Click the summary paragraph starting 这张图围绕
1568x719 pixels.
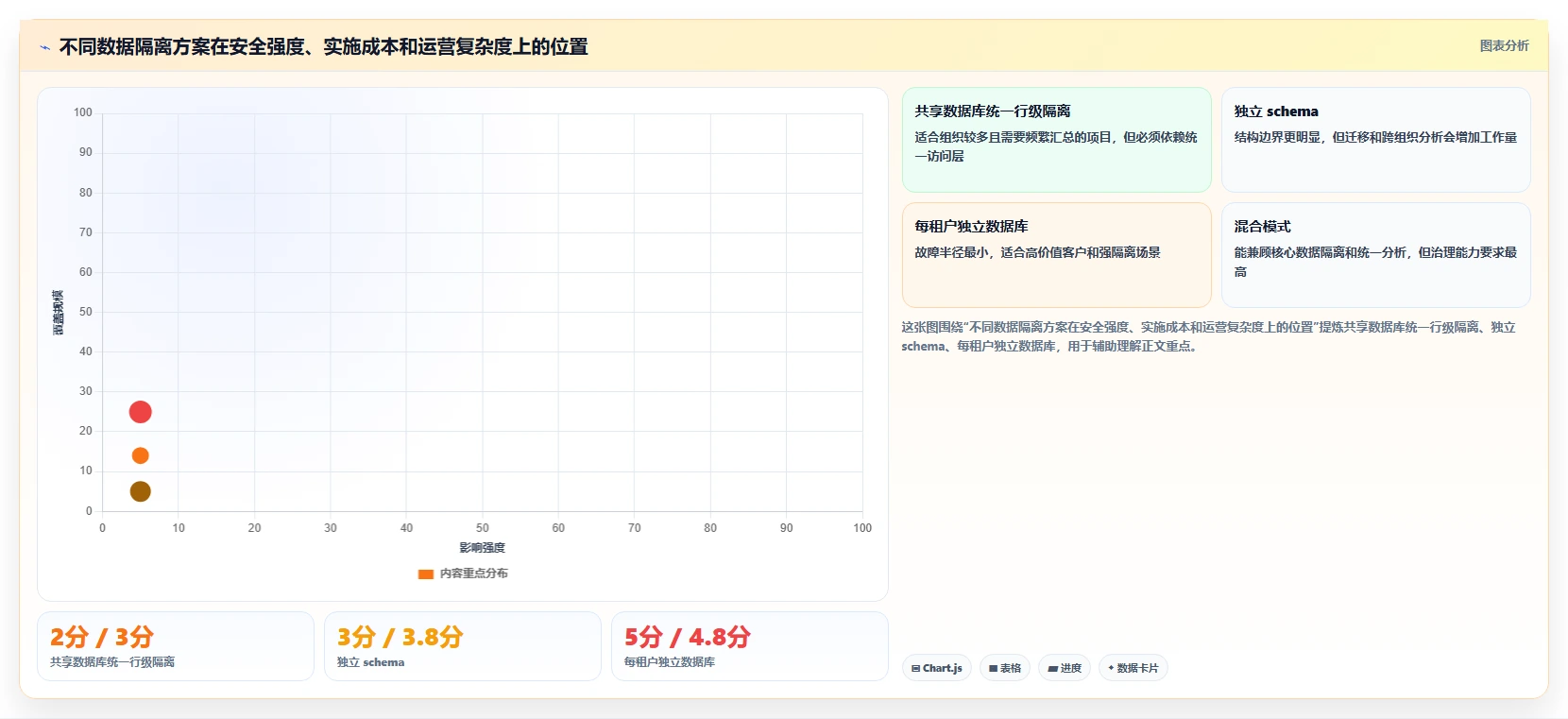[1208, 336]
